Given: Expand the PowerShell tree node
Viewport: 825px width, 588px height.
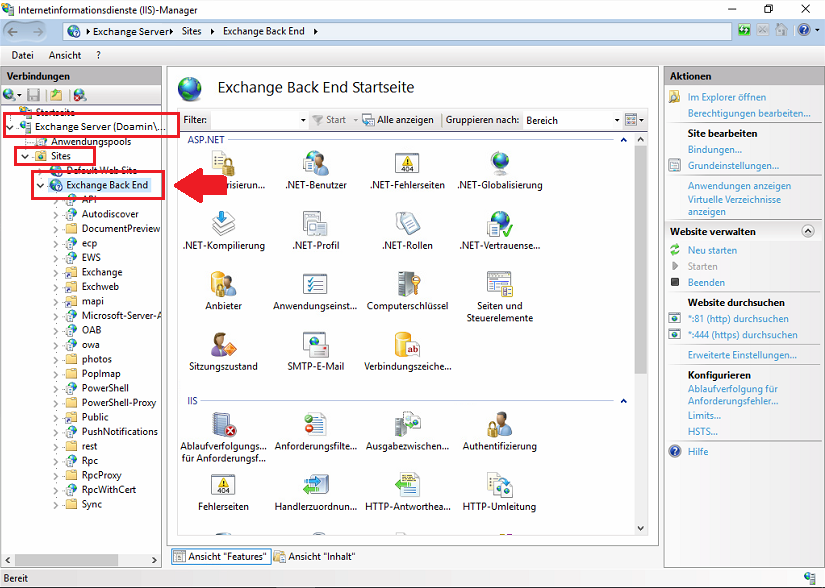Looking at the screenshot, I should click(56, 389).
